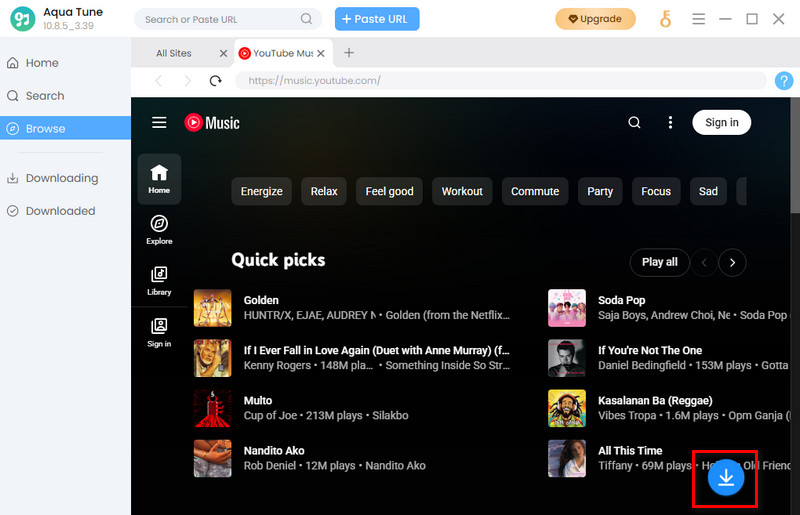The image size is (800, 515).
Task: Go back in the embedded browser
Action: [159, 81]
